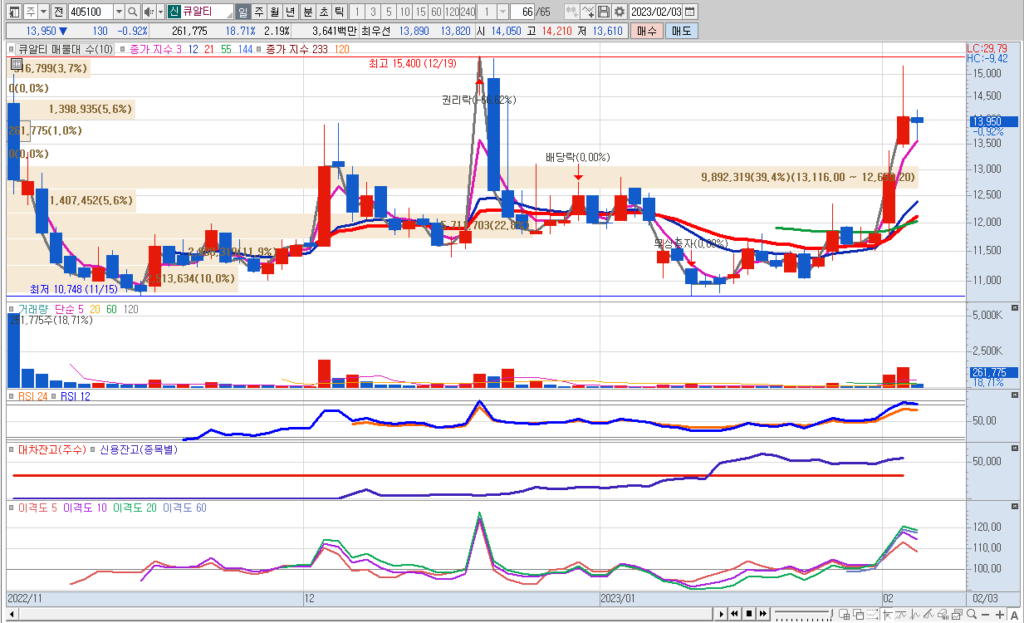1024x623 pixels.
Task: Click the add indicator line icon
Action: 589,11
